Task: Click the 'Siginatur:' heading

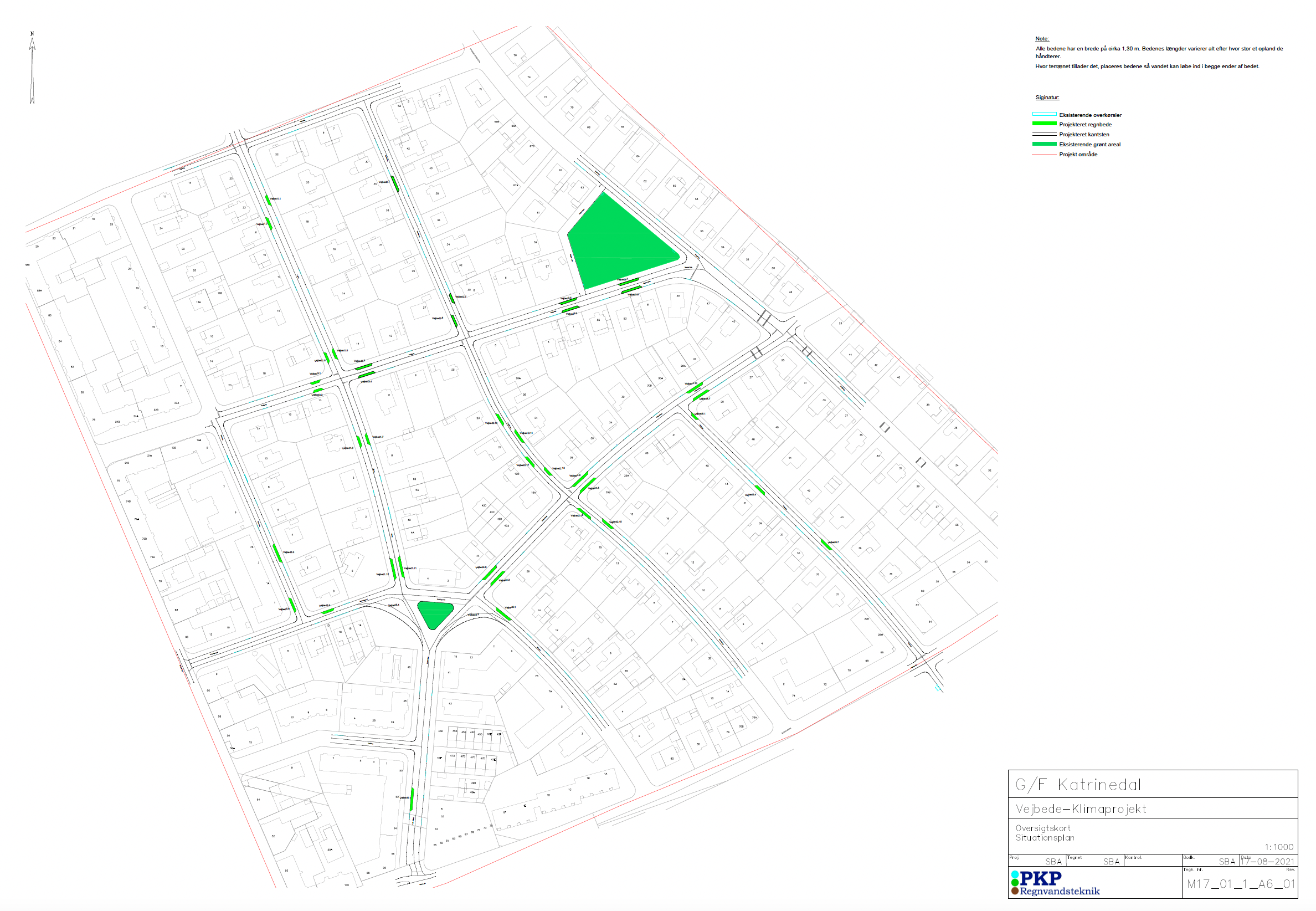Action: 1047,98
